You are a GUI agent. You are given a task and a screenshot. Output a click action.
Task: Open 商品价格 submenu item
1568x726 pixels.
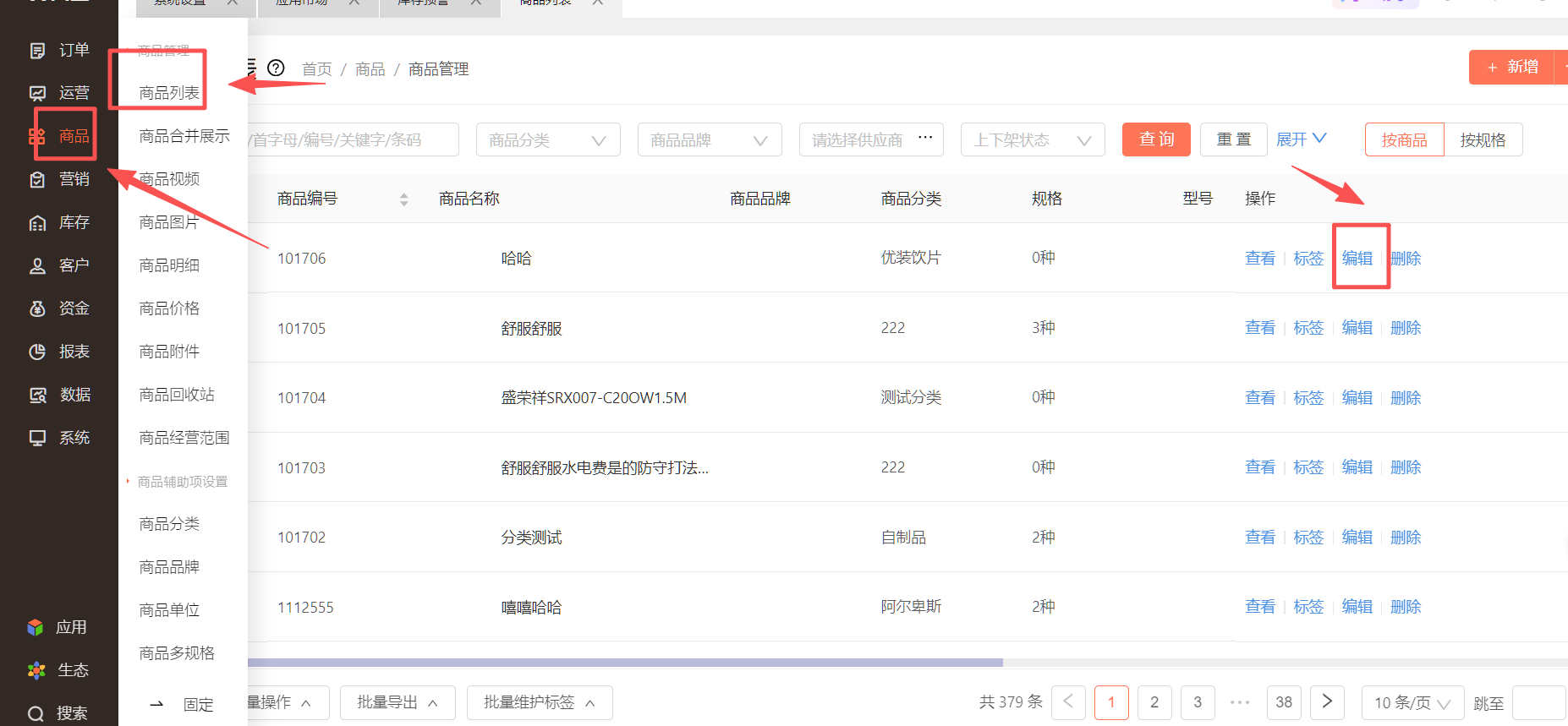click(169, 308)
